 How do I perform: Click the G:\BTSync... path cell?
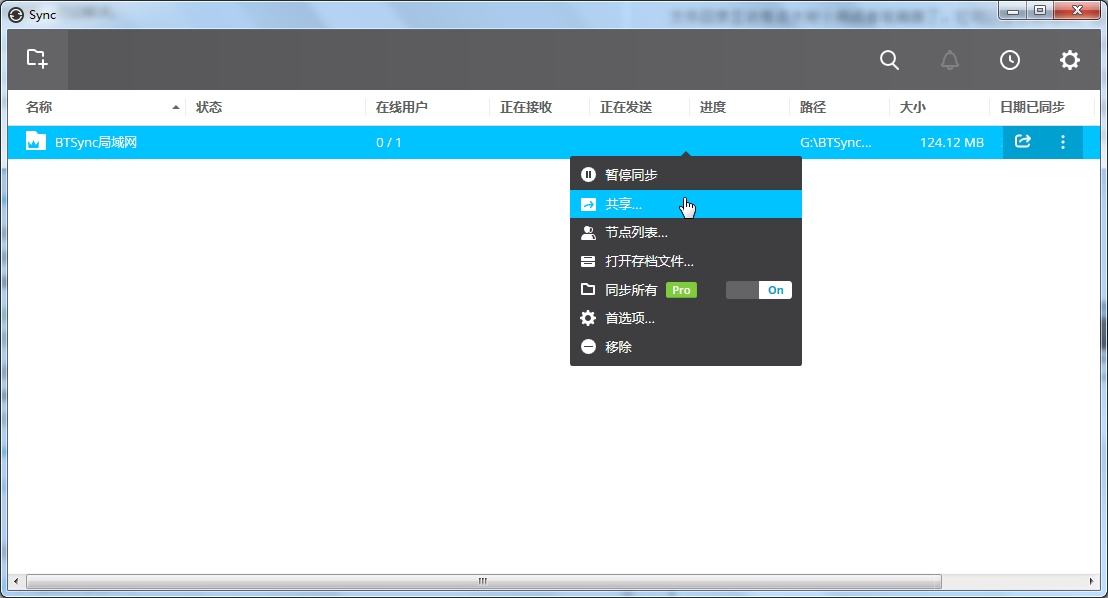[836, 142]
